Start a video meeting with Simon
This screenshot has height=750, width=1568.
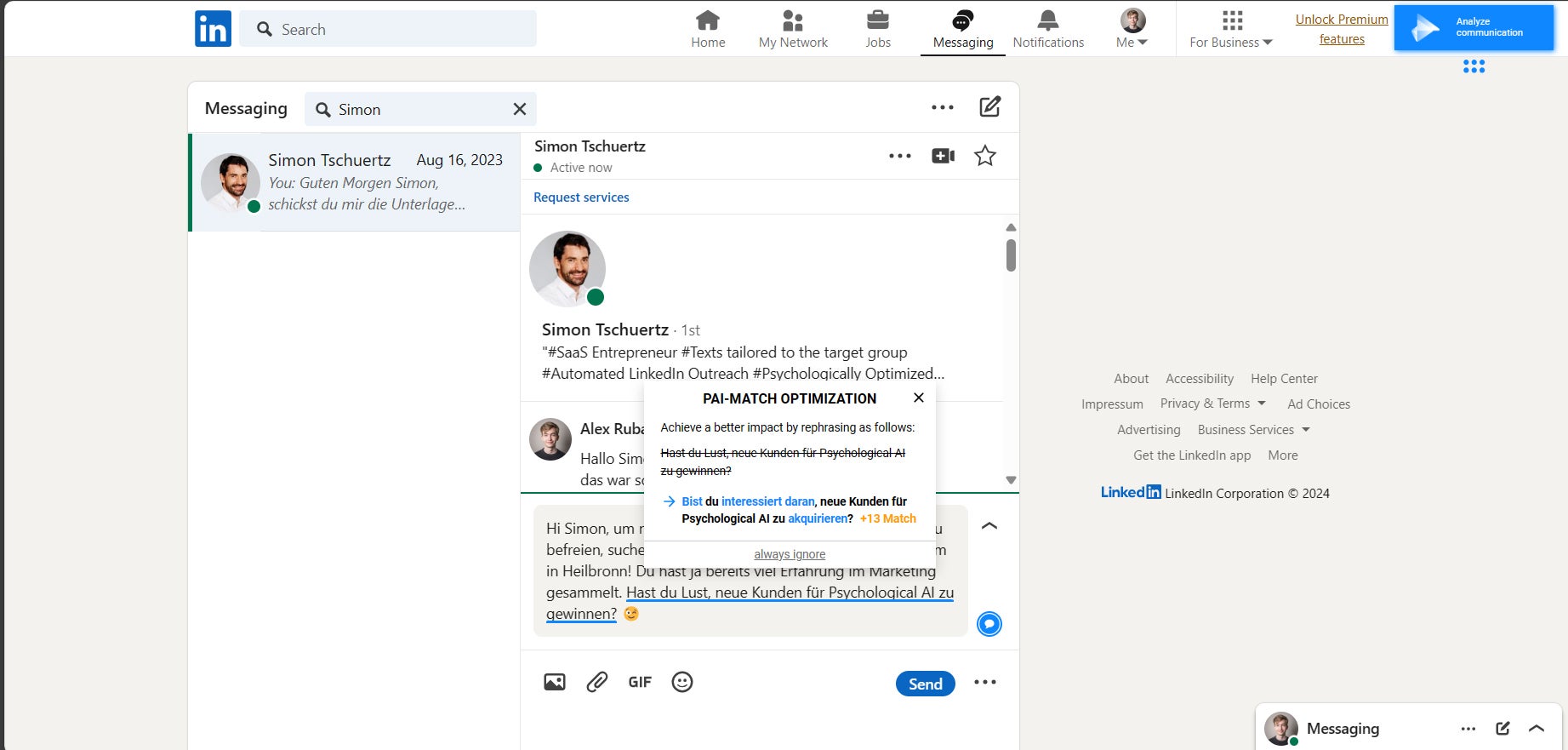click(x=943, y=156)
